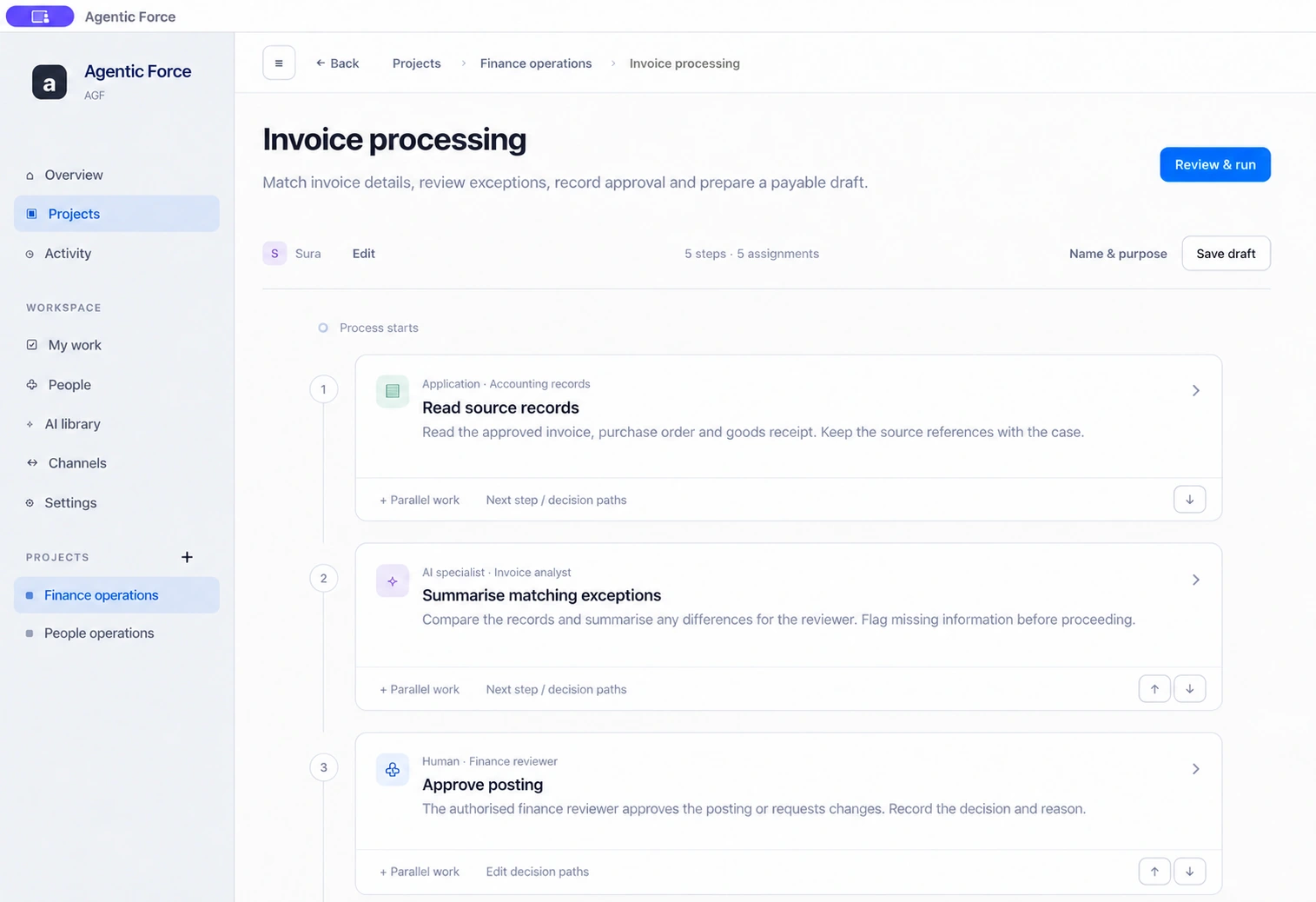The width and height of the screenshot is (1316, 902).
Task: Open the Projects breadcrumb
Action: tap(417, 63)
